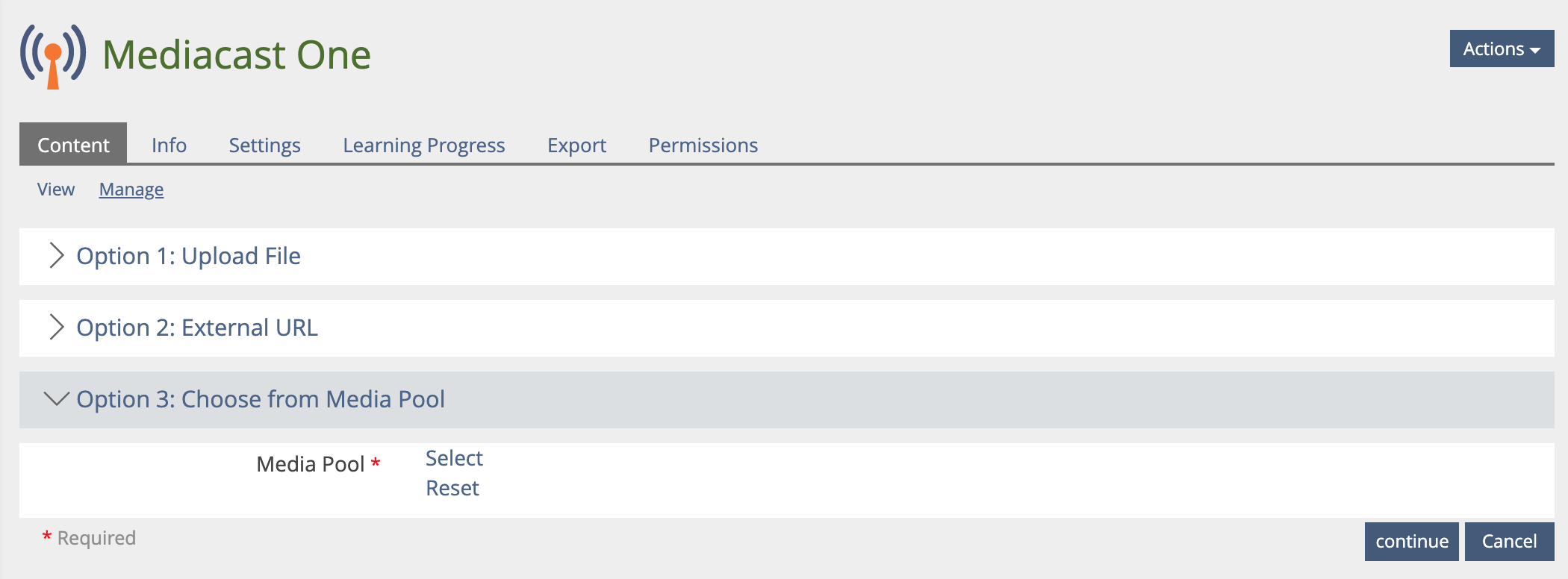The width and height of the screenshot is (1568, 579).
Task: Click the caret arrow on Actions
Action: coord(1535,51)
